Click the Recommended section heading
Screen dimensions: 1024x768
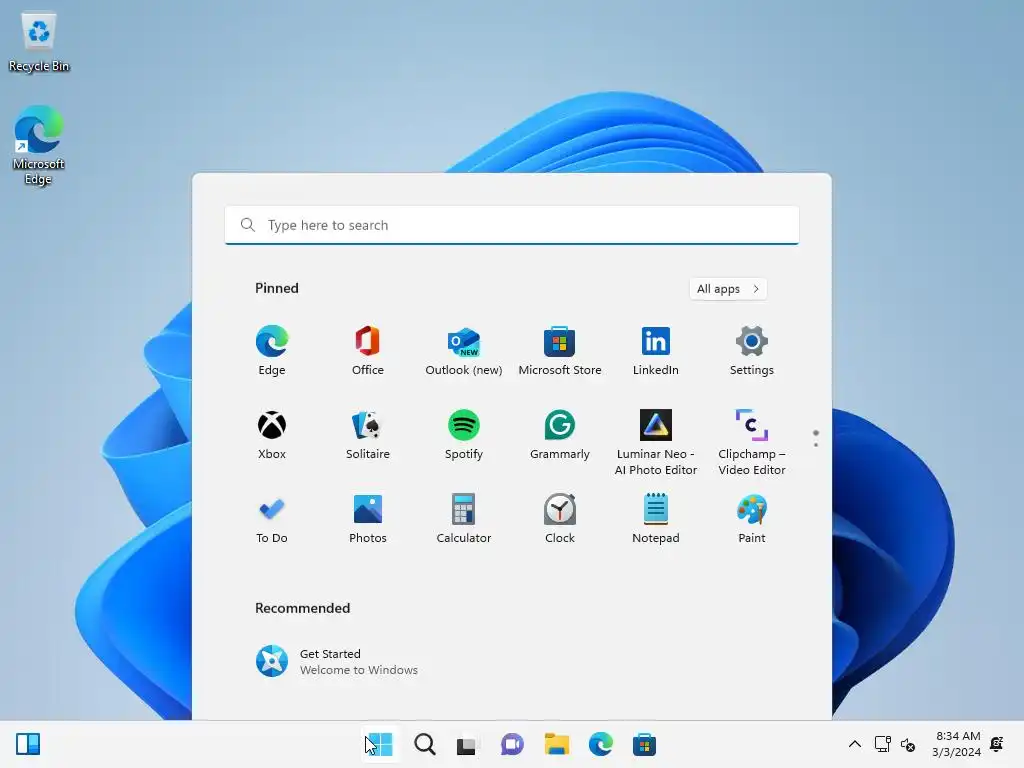[x=302, y=608]
